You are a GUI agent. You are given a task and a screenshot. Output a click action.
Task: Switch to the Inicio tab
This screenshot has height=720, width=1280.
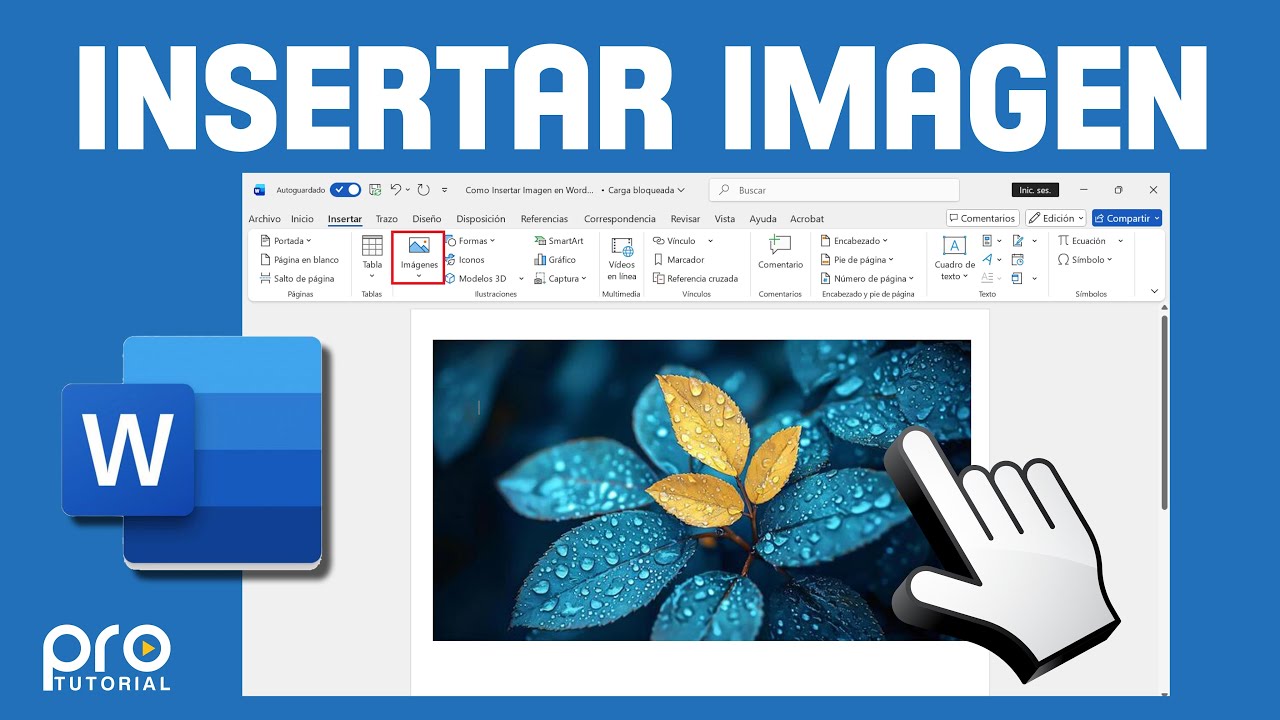tap(302, 219)
